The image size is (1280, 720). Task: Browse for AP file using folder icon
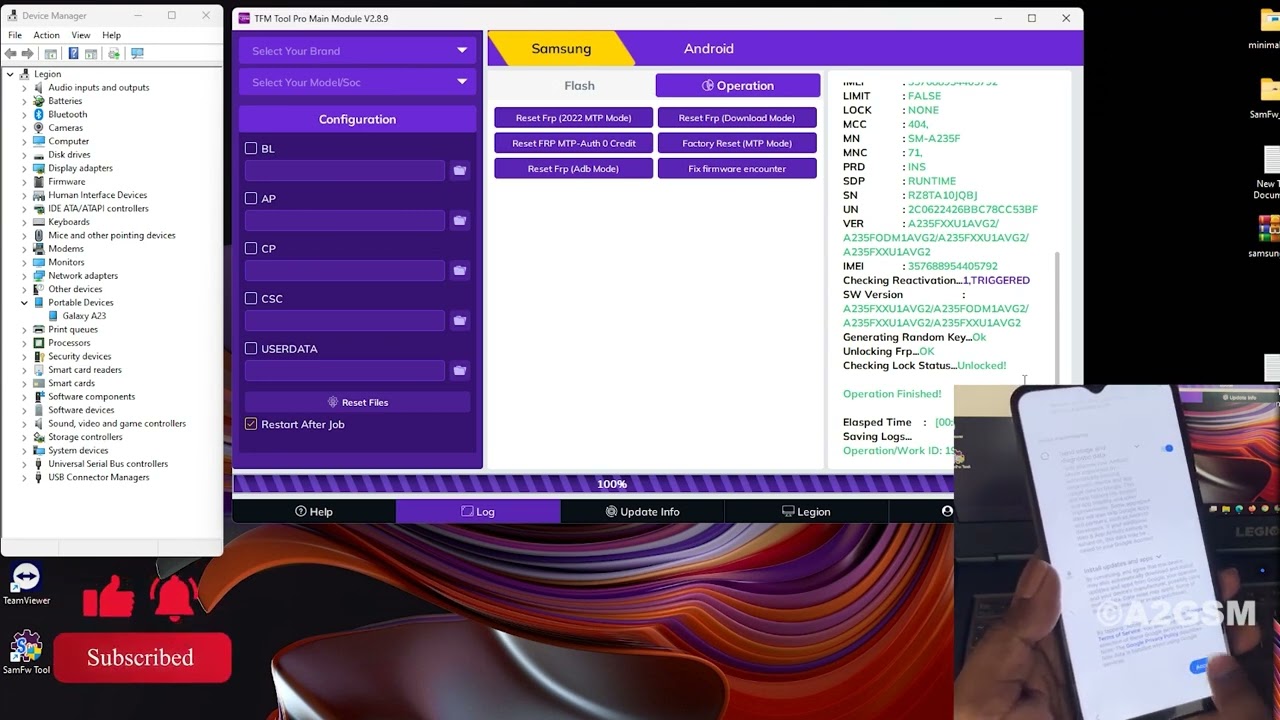pos(459,221)
